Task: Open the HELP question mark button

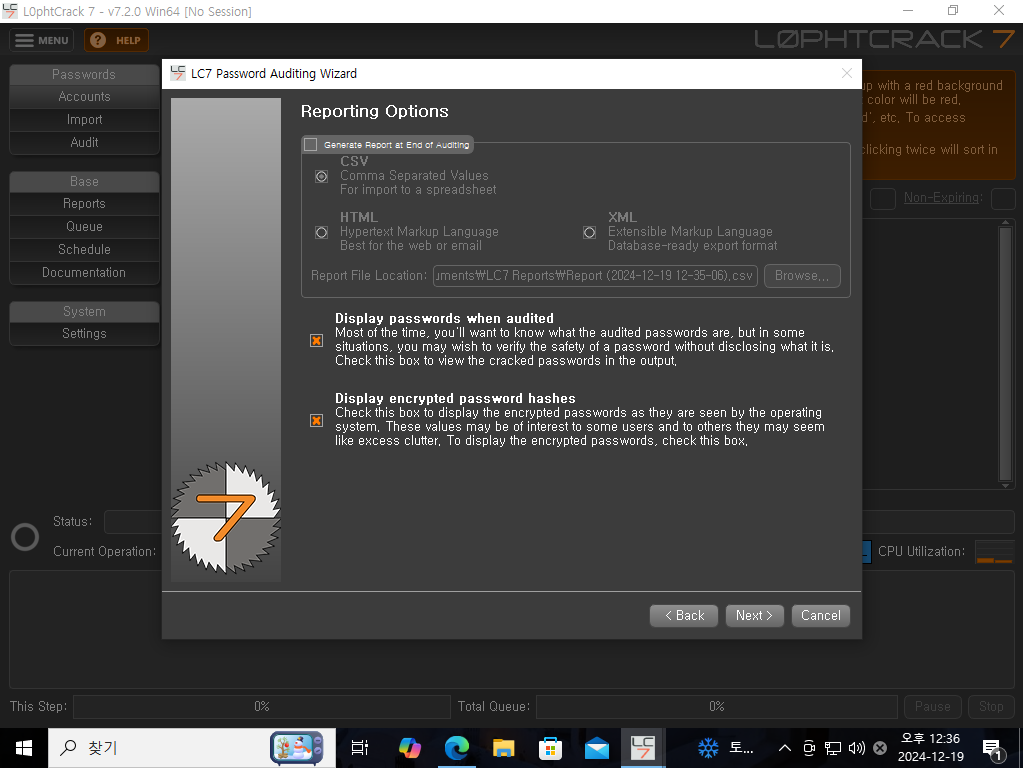Action: point(116,40)
